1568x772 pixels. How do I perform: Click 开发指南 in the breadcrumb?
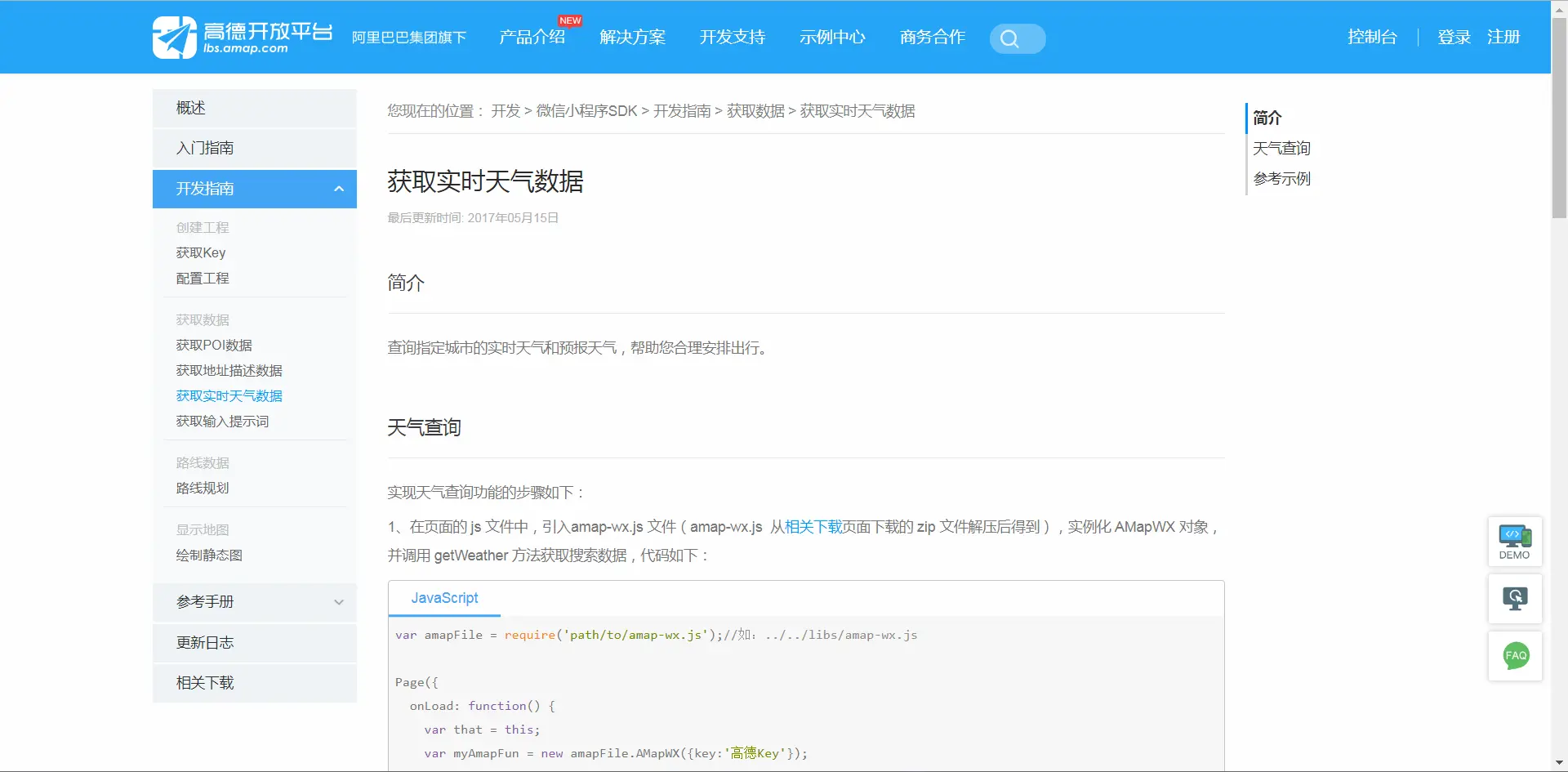click(682, 111)
